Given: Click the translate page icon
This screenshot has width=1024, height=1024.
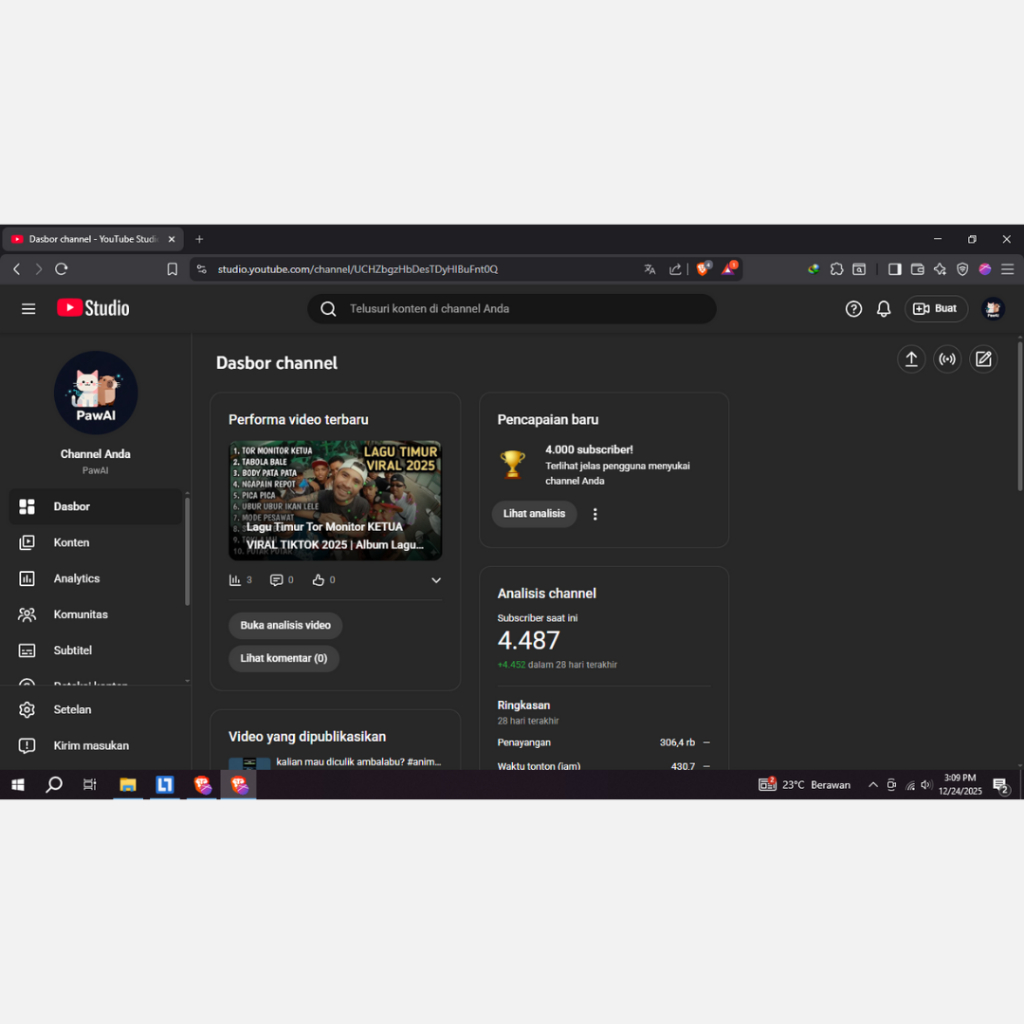Looking at the screenshot, I should click(649, 269).
